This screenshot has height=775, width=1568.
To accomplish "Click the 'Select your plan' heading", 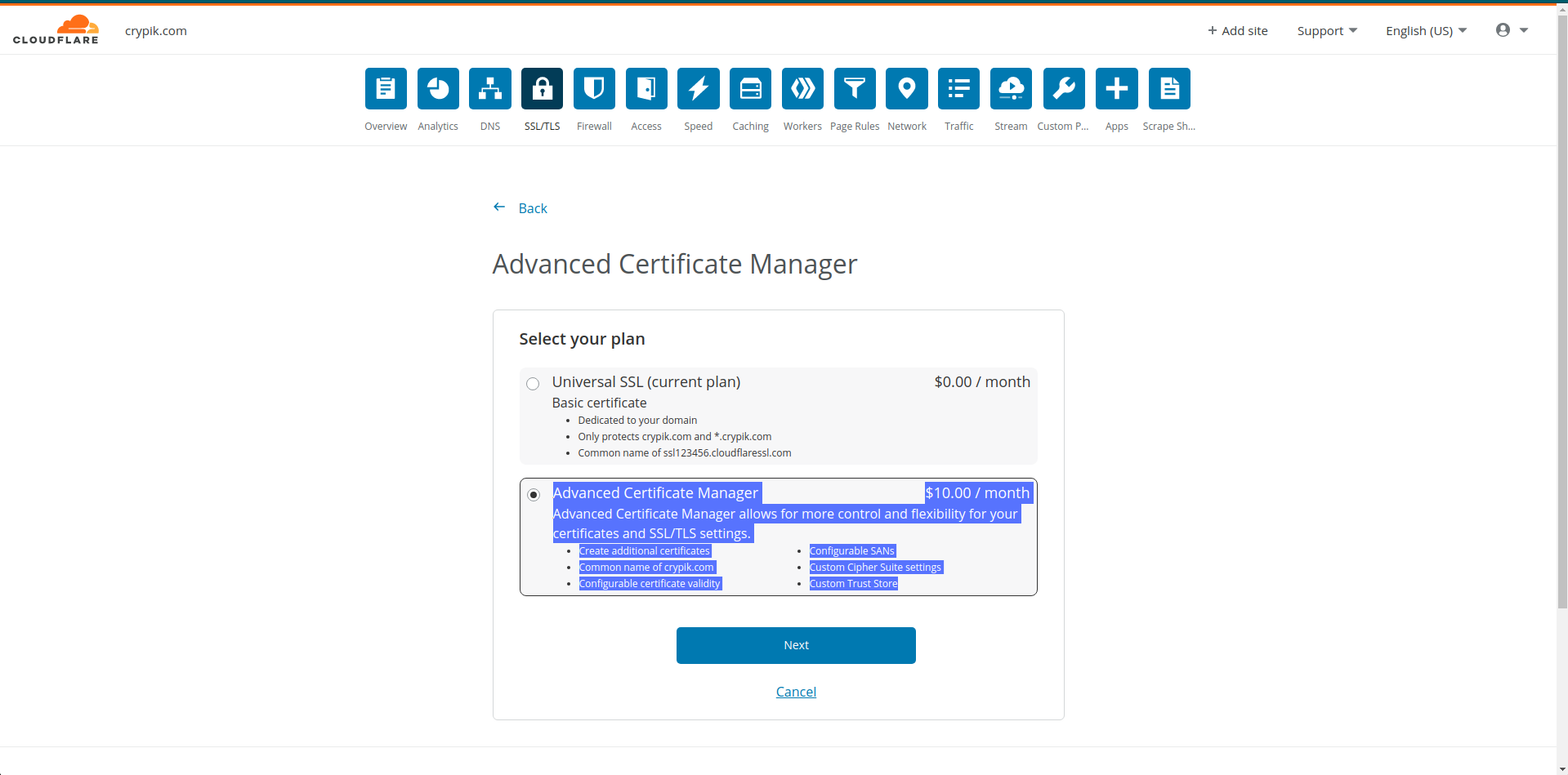I will pos(582,339).
